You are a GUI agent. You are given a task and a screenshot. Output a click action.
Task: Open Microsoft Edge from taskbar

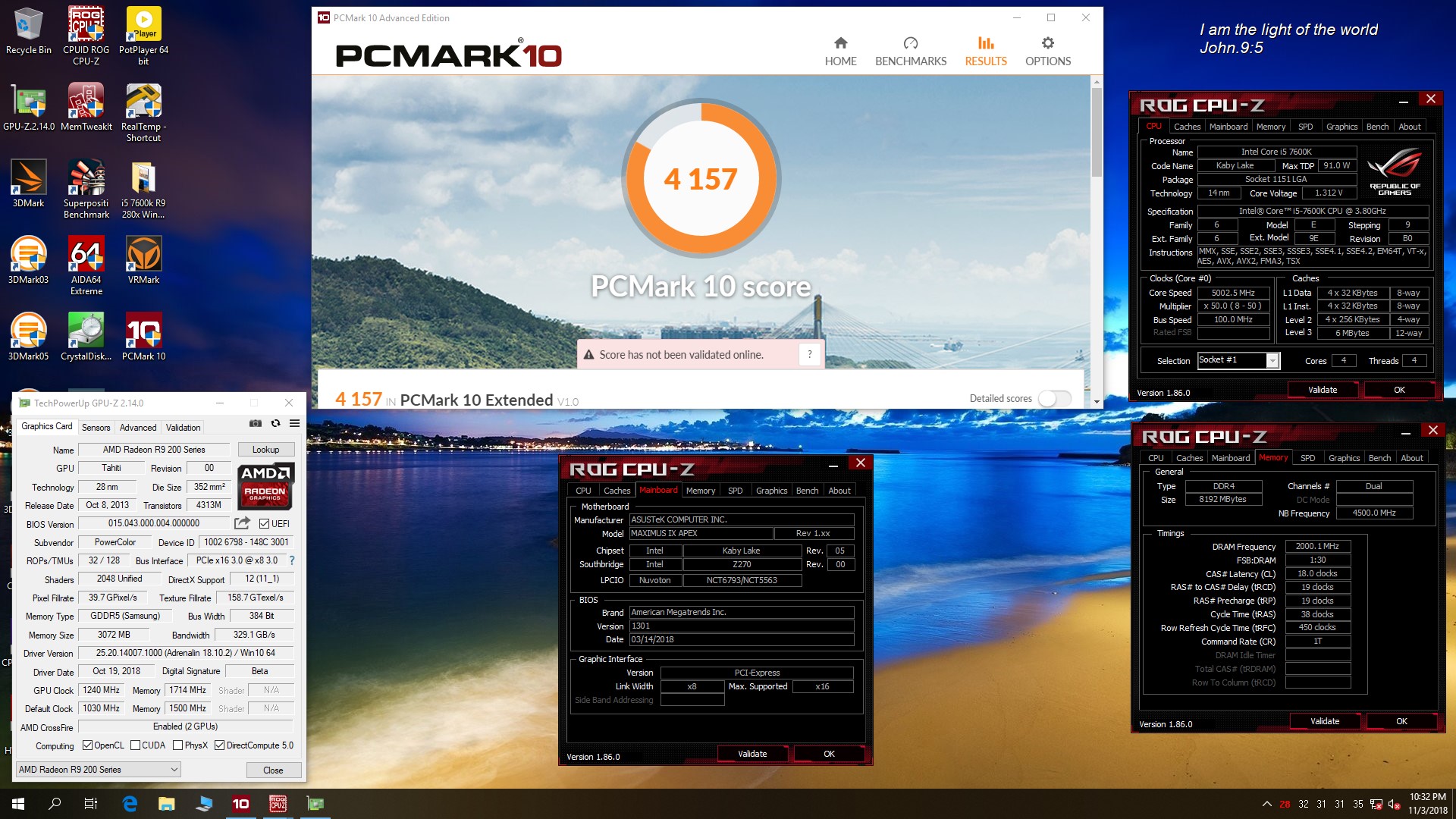point(130,804)
